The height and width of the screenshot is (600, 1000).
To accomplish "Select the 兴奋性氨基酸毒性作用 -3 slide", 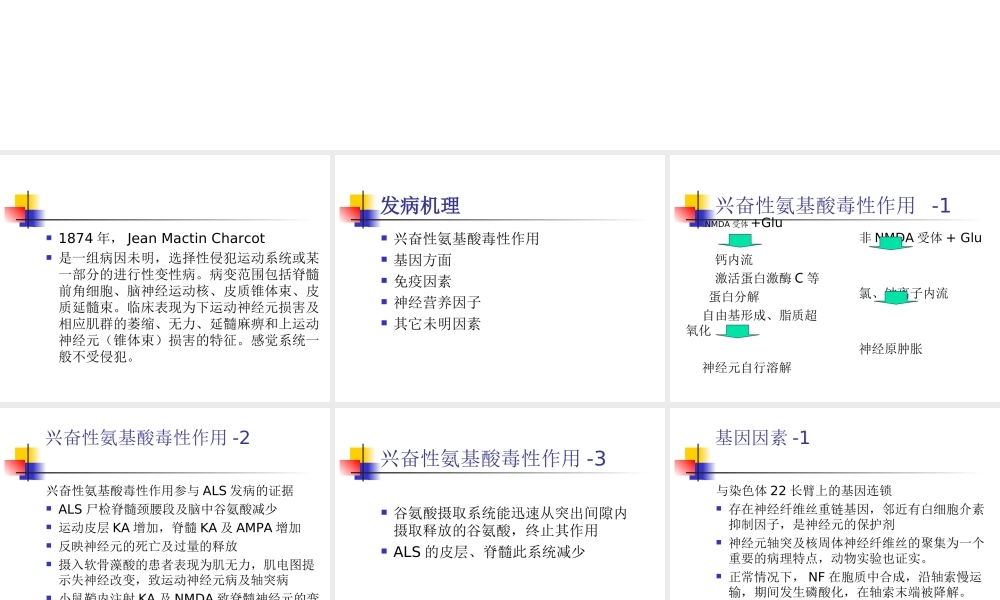I will point(498,500).
